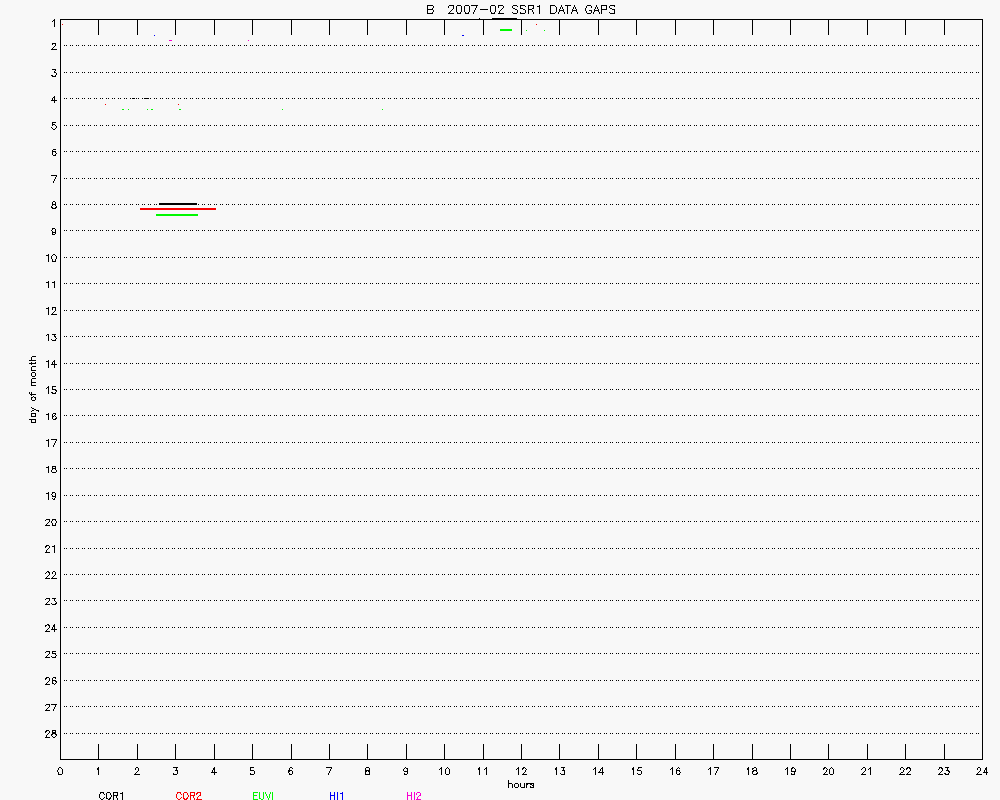Select the short green EUVI bar on day 1
Viewport: 1000px width, 800px height.
506,30
